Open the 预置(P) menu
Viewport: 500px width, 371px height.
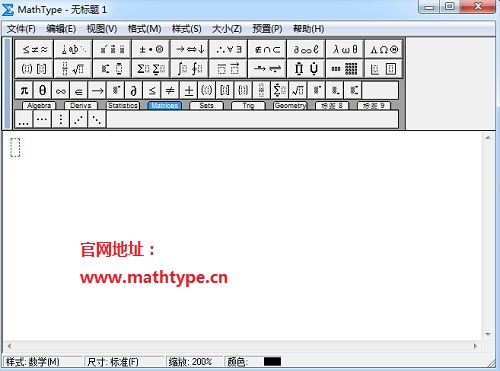(x=267, y=29)
